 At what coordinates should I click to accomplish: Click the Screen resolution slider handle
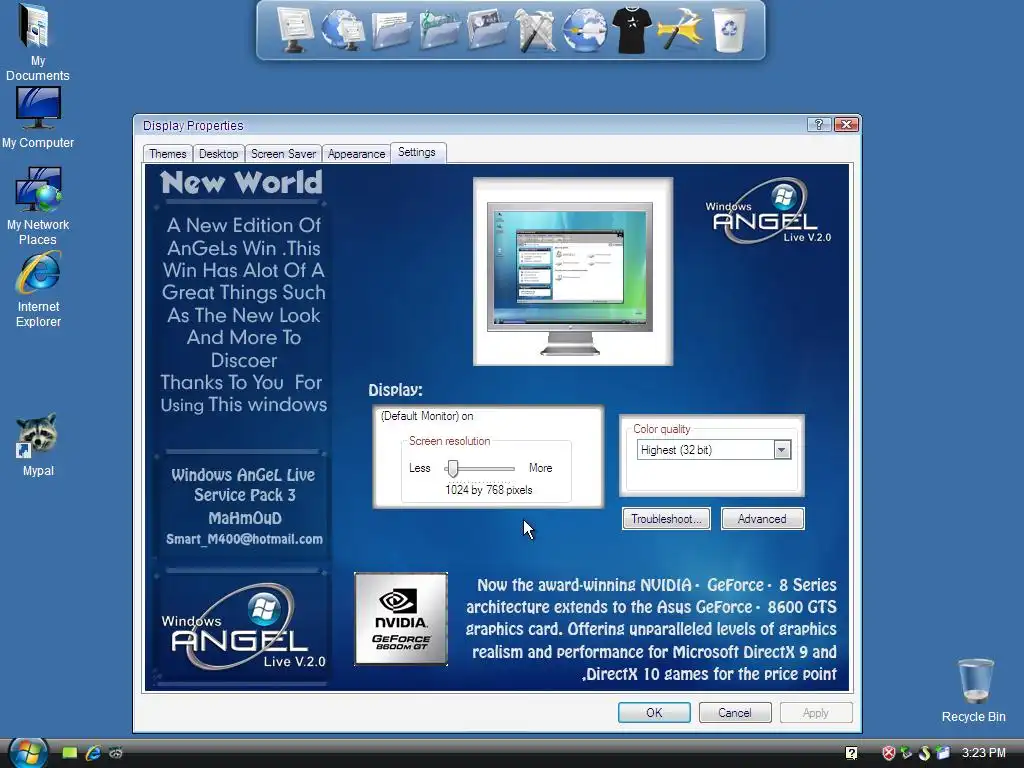click(453, 468)
